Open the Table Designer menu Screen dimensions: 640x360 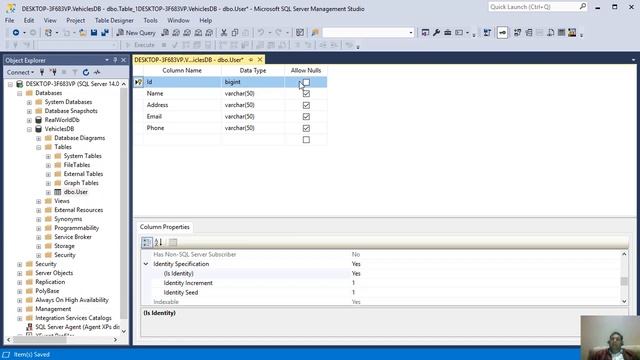coord(114,20)
